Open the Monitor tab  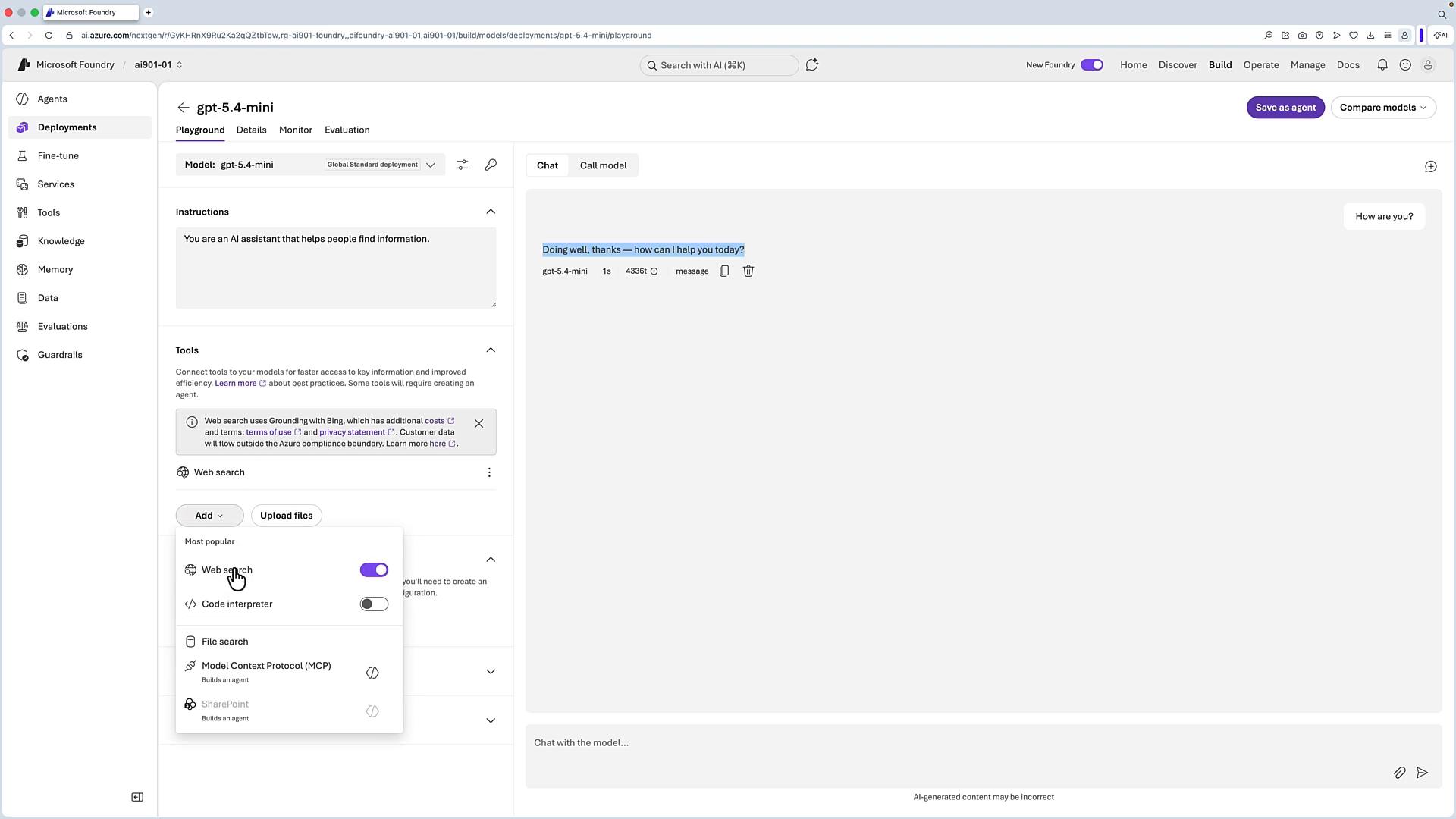click(x=295, y=130)
